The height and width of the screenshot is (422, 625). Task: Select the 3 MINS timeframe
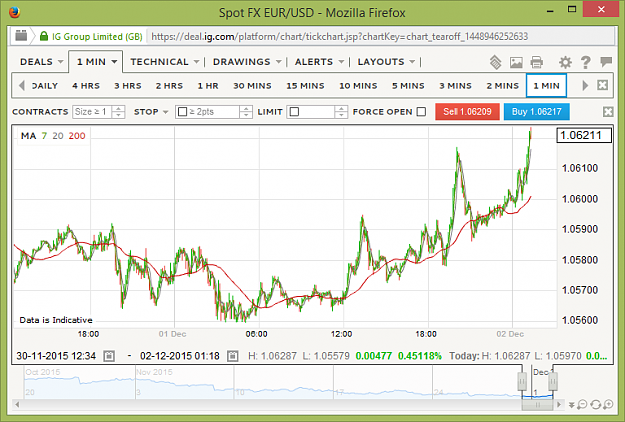point(456,86)
